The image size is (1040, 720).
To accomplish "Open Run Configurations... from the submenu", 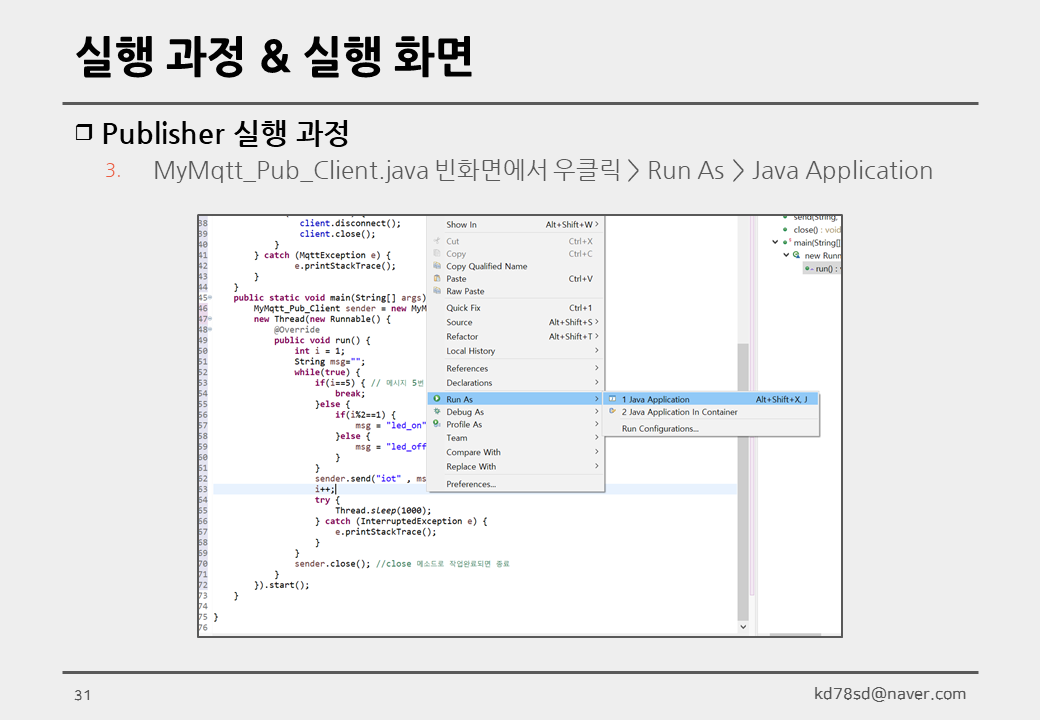I will (712, 428).
